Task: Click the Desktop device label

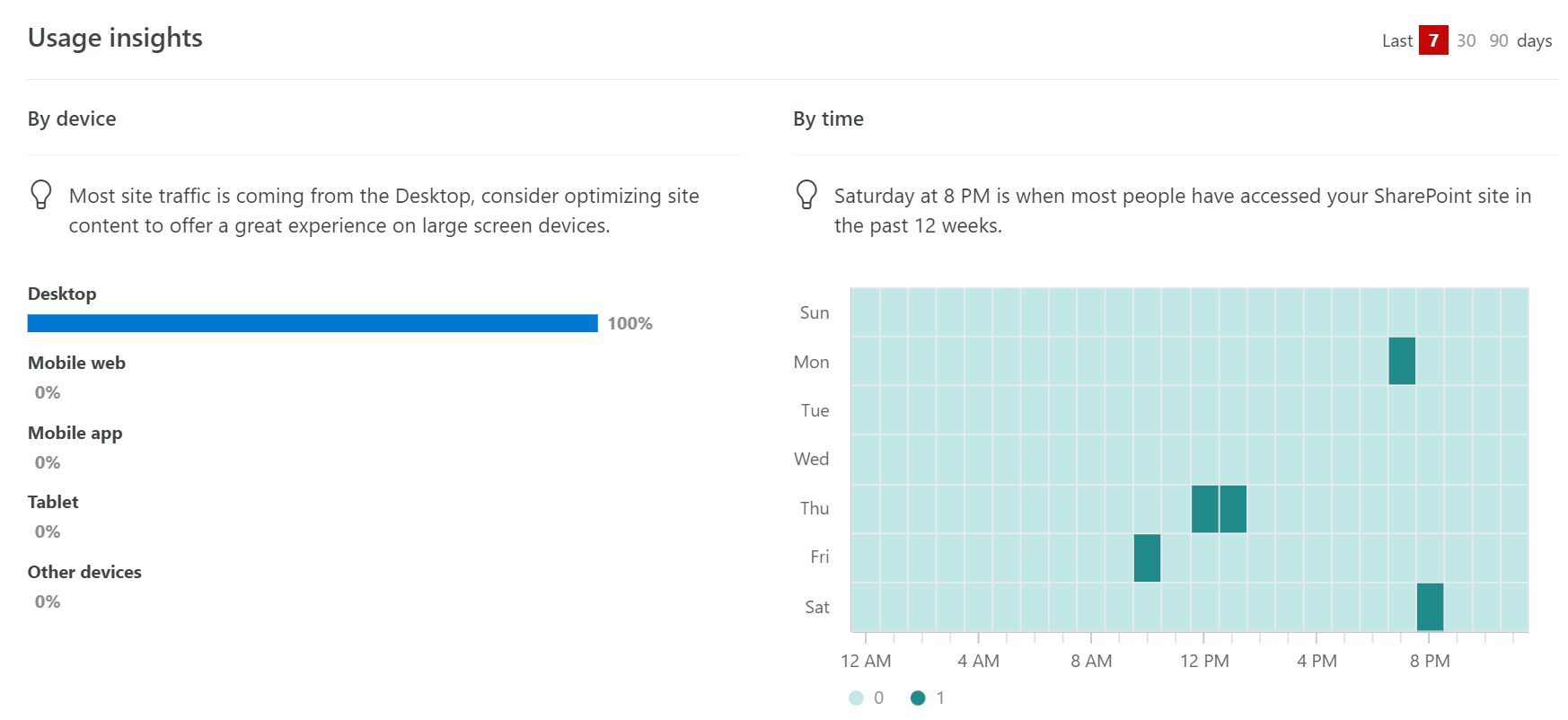Action: pyautogui.click(x=62, y=294)
